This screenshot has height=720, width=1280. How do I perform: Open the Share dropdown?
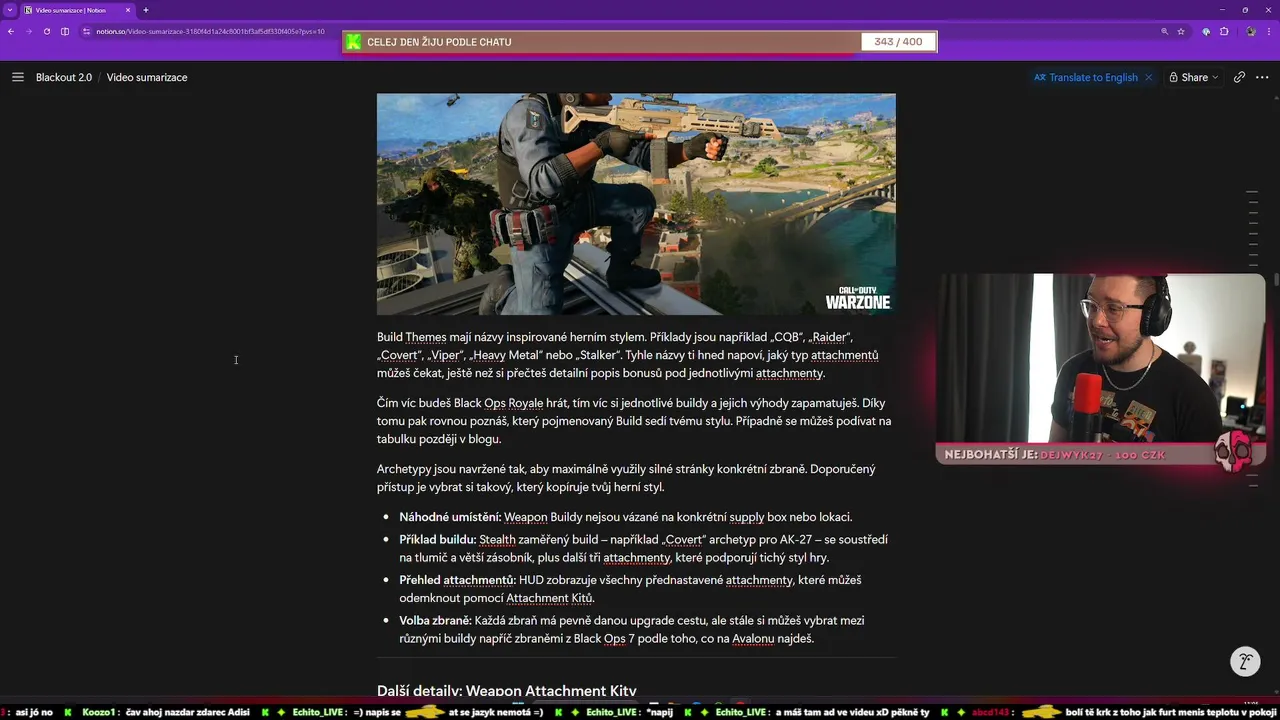click(x=1194, y=77)
